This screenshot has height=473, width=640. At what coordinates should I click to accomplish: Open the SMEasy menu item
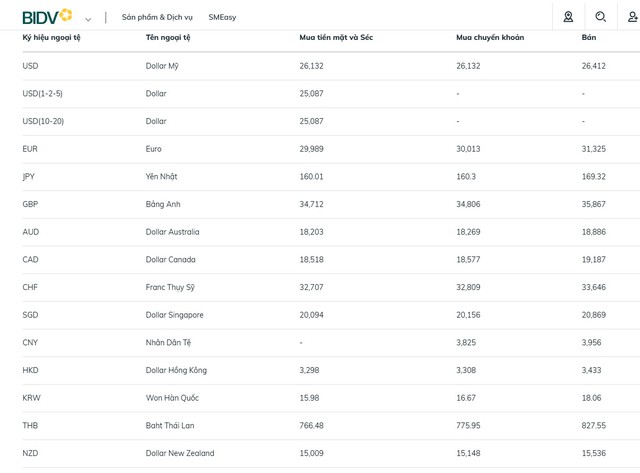pyautogui.click(x=222, y=17)
